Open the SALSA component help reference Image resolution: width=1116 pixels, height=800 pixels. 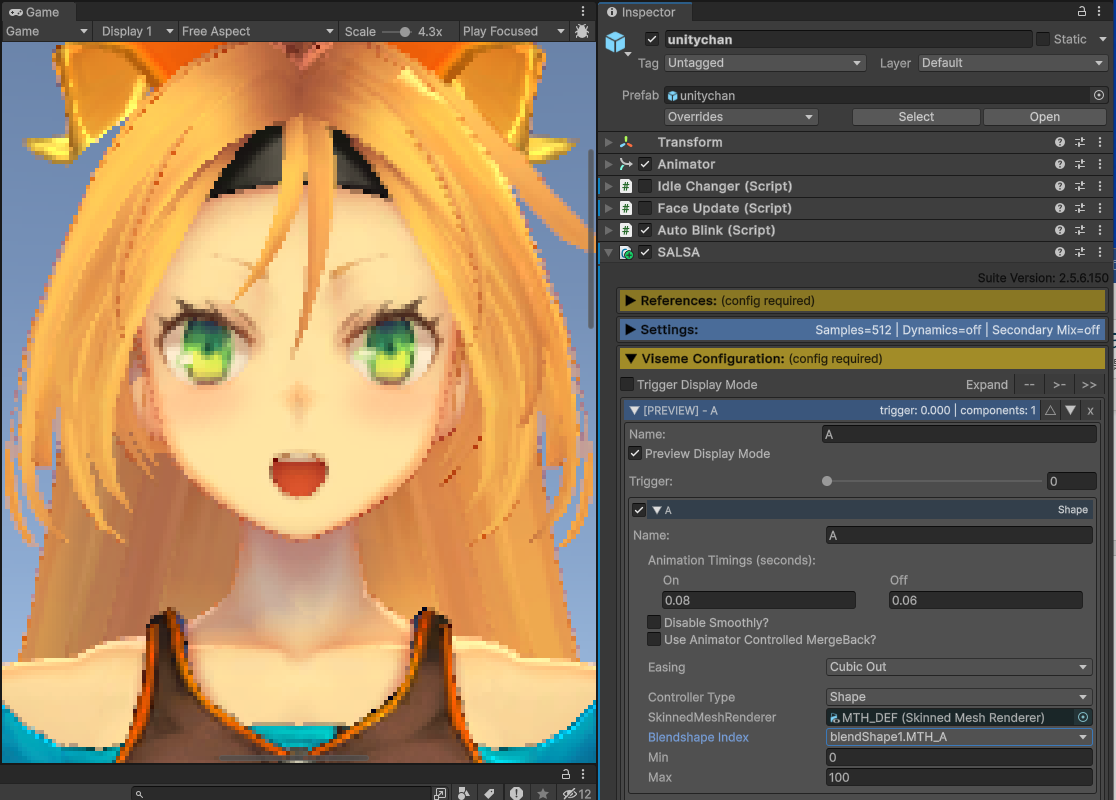click(1060, 253)
